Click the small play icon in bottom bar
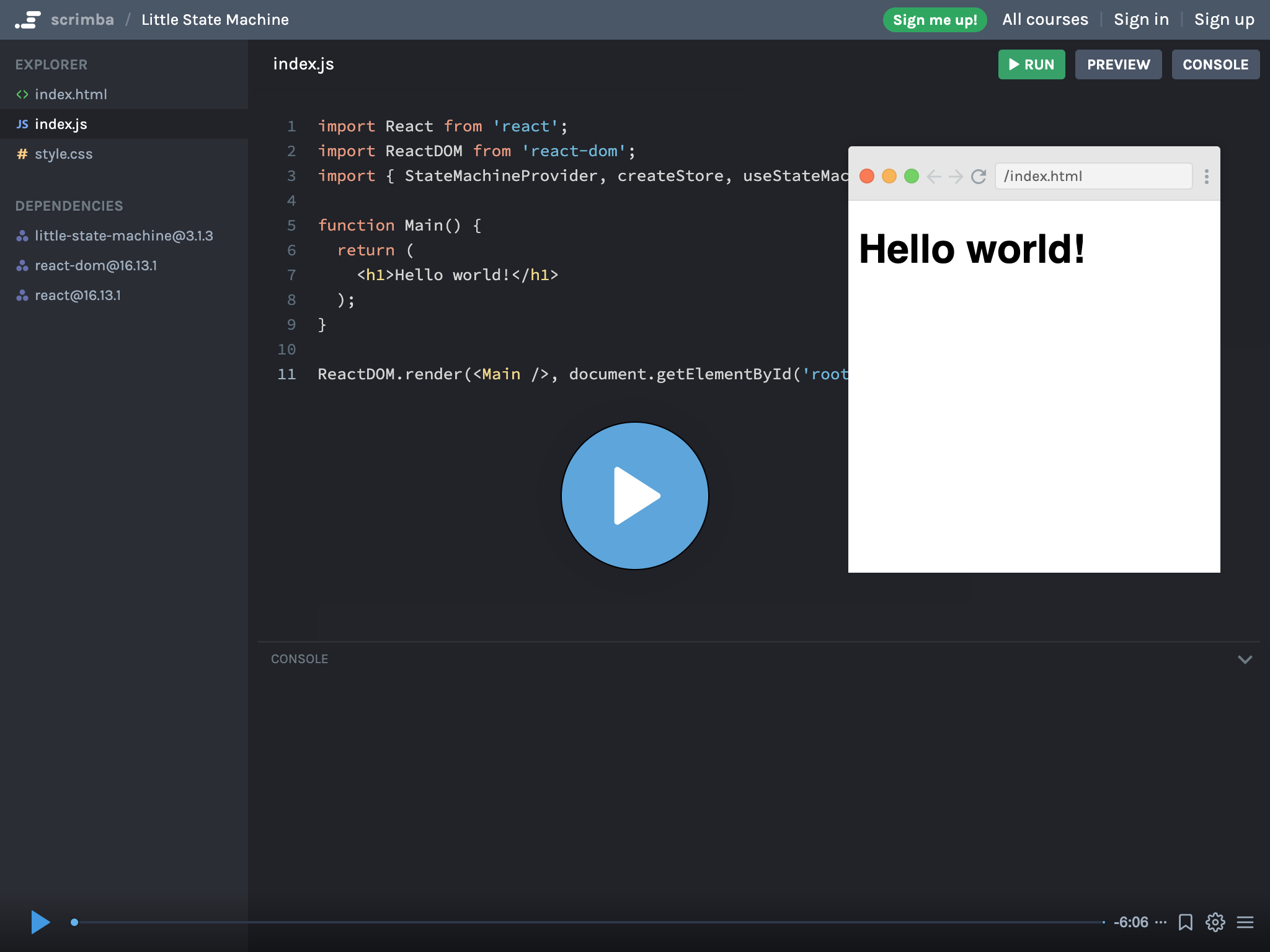This screenshot has width=1270, height=952. [40, 922]
